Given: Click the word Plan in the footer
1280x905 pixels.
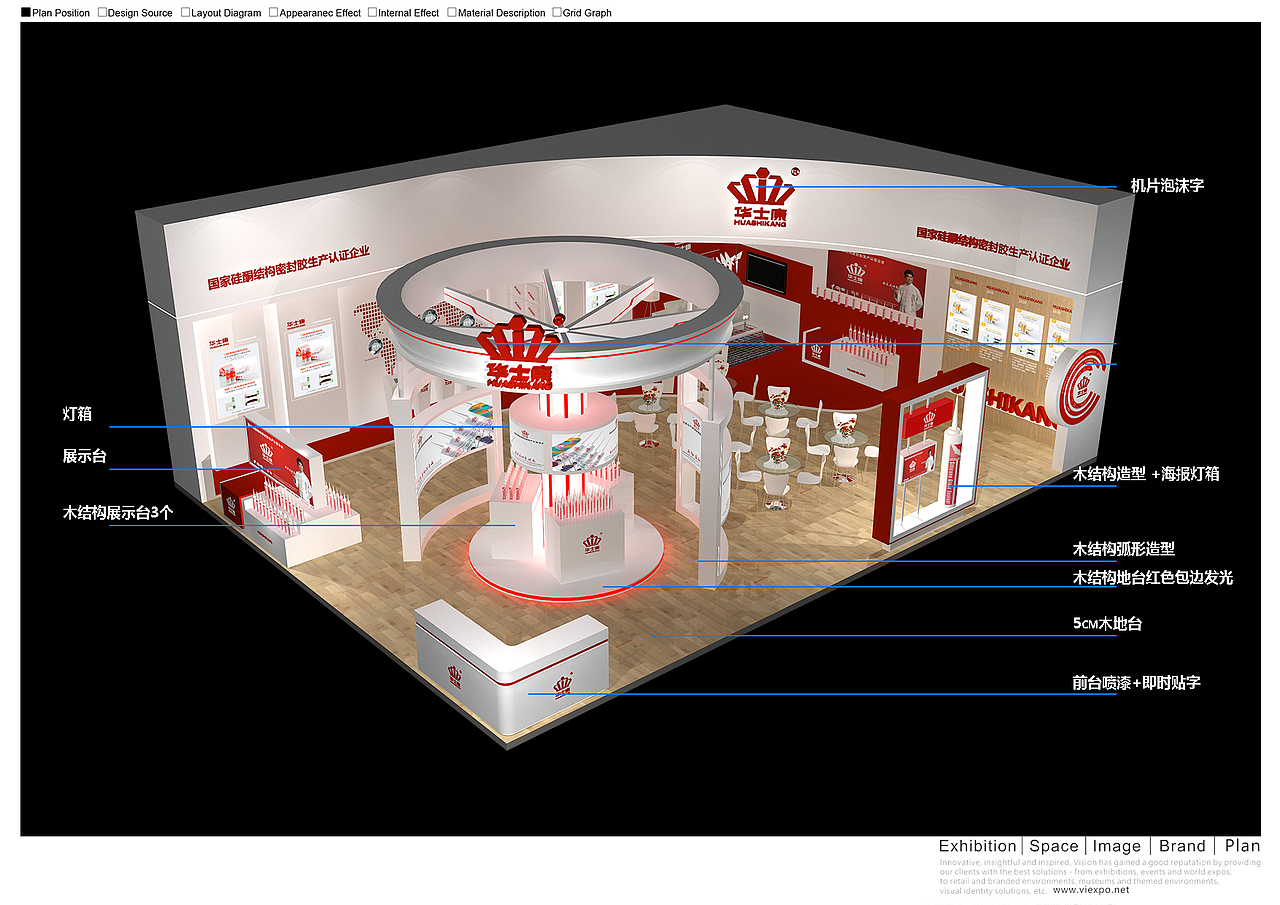Looking at the screenshot, I should point(1242,846).
